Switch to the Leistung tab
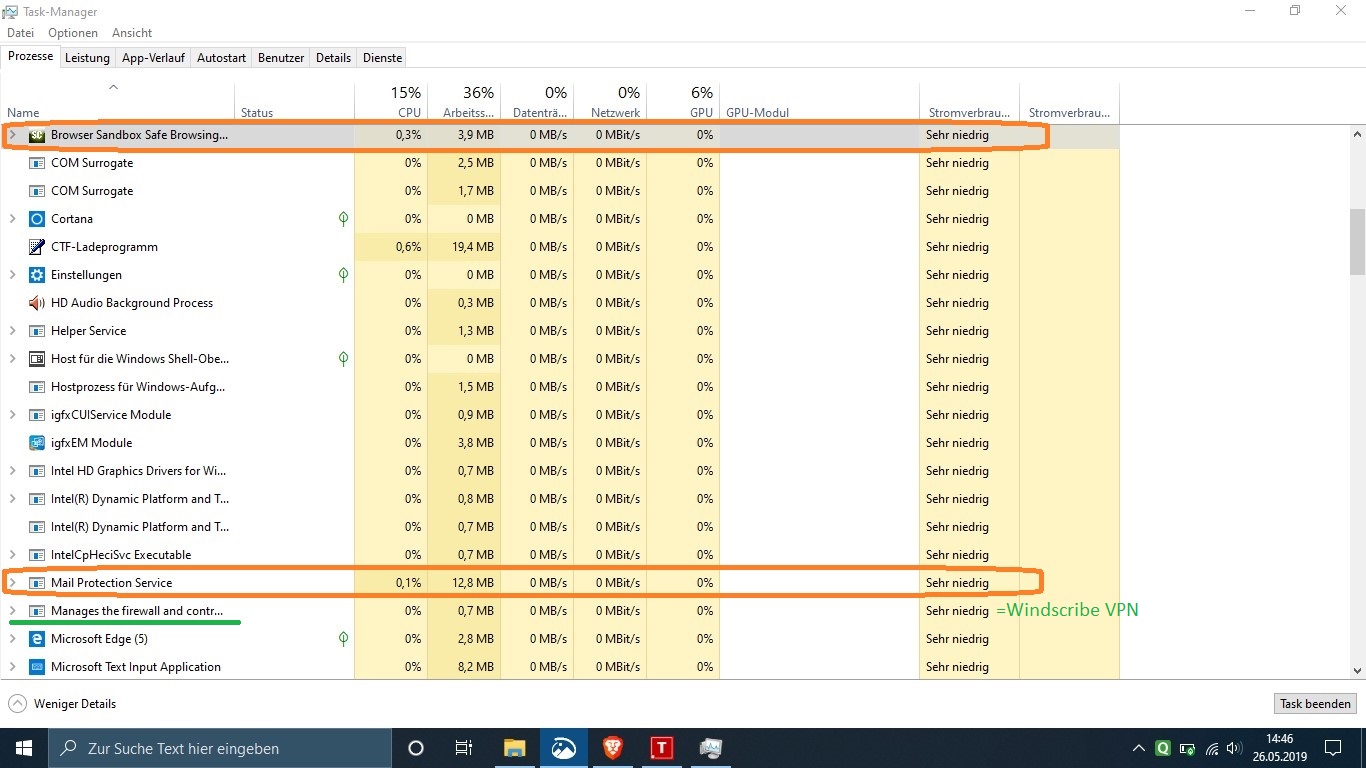Viewport: 1366px width, 768px height. [x=87, y=58]
